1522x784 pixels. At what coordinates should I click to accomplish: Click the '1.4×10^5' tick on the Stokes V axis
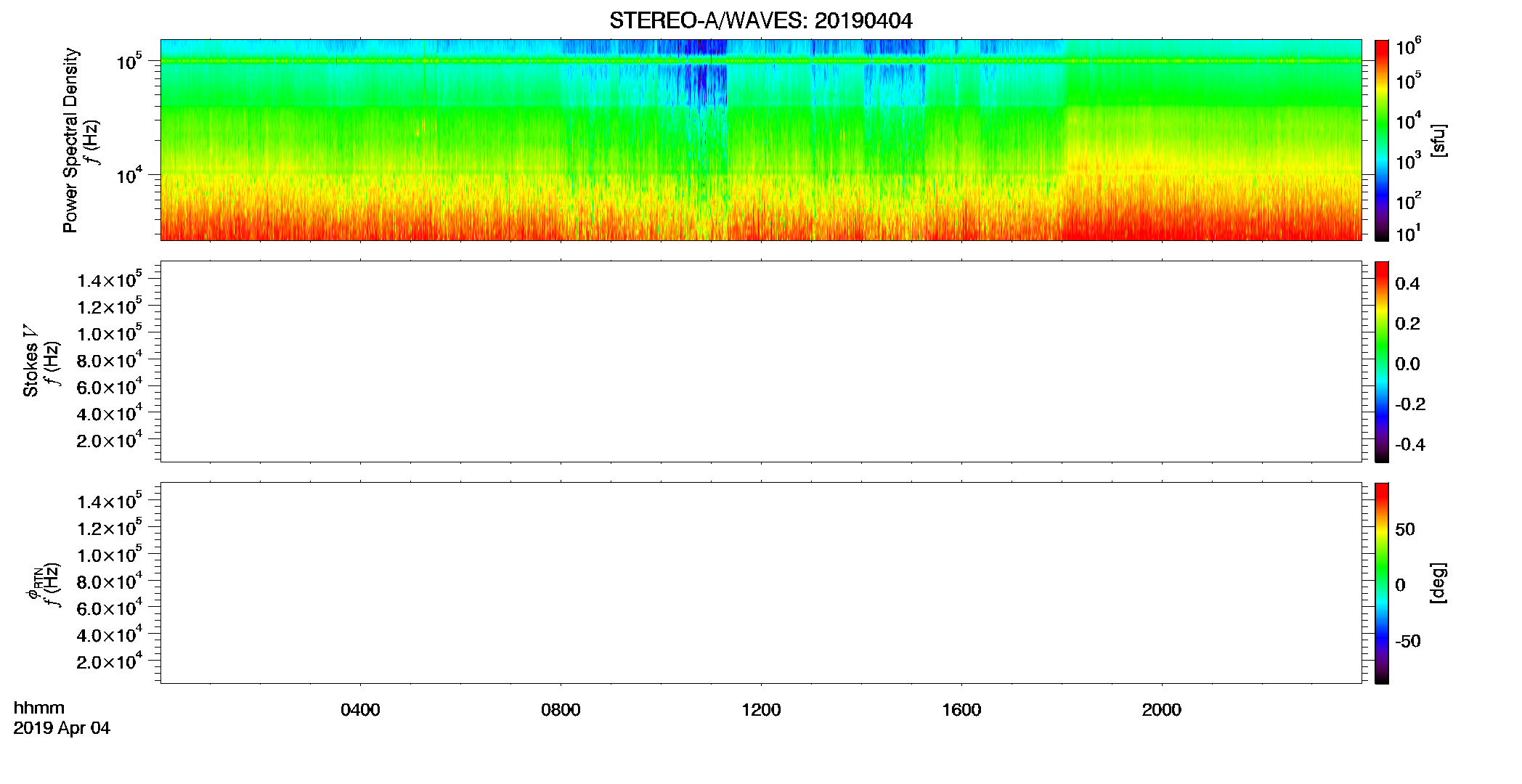(110, 279)
